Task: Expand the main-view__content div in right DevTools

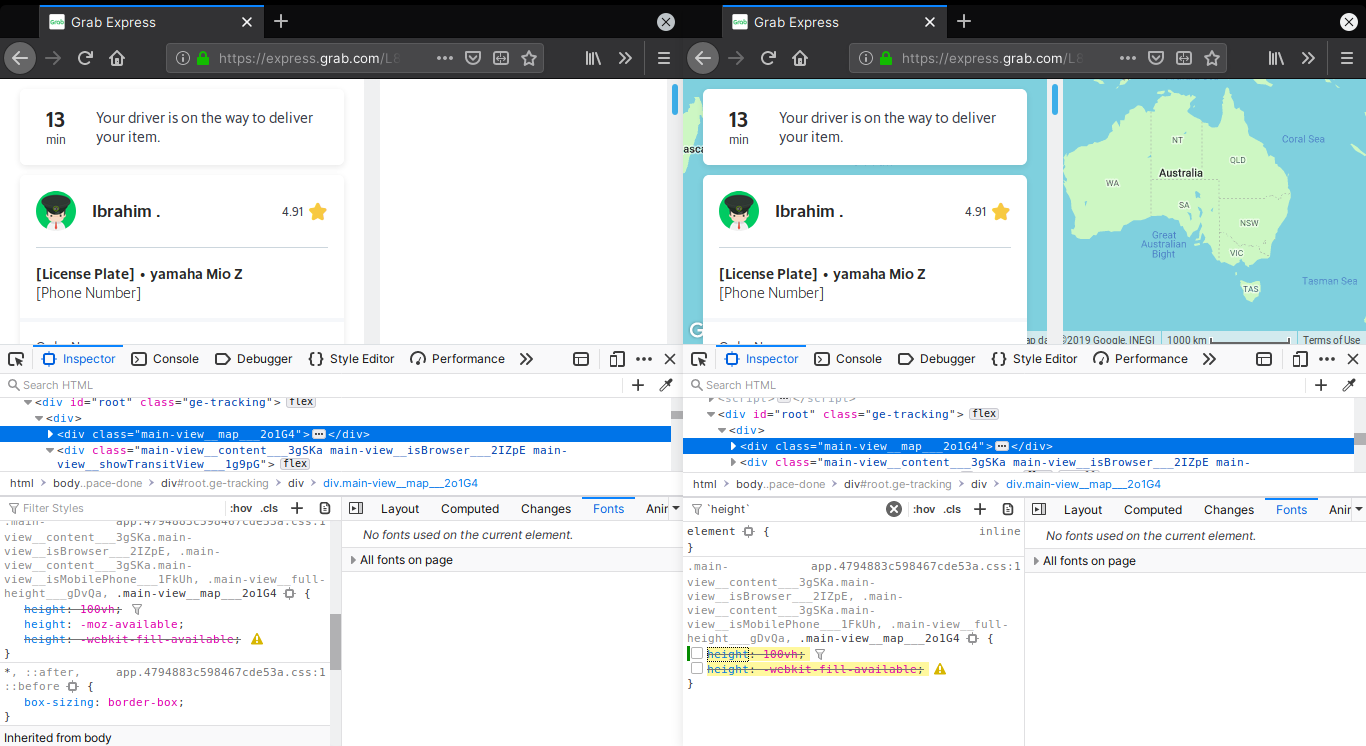Action: 734,463
